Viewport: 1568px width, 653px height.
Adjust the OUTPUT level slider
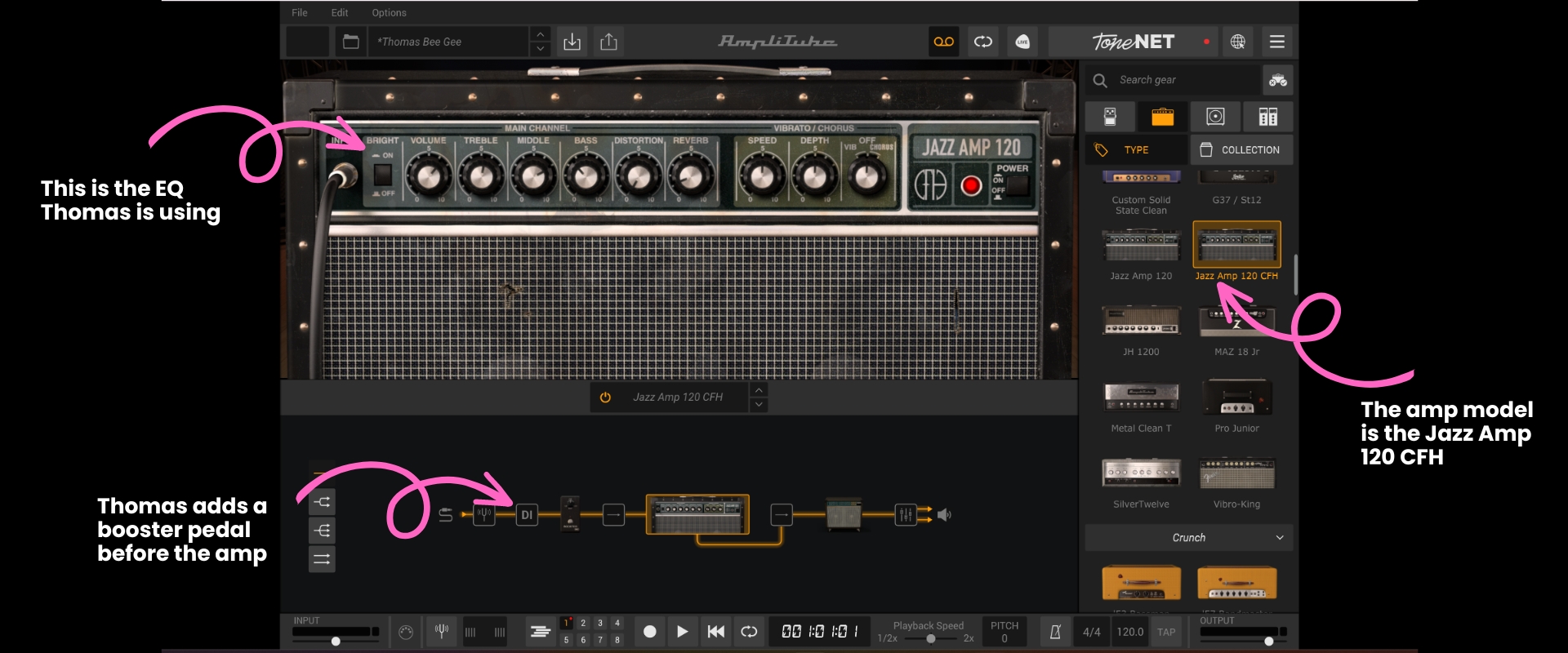(x=1243, y=642)
